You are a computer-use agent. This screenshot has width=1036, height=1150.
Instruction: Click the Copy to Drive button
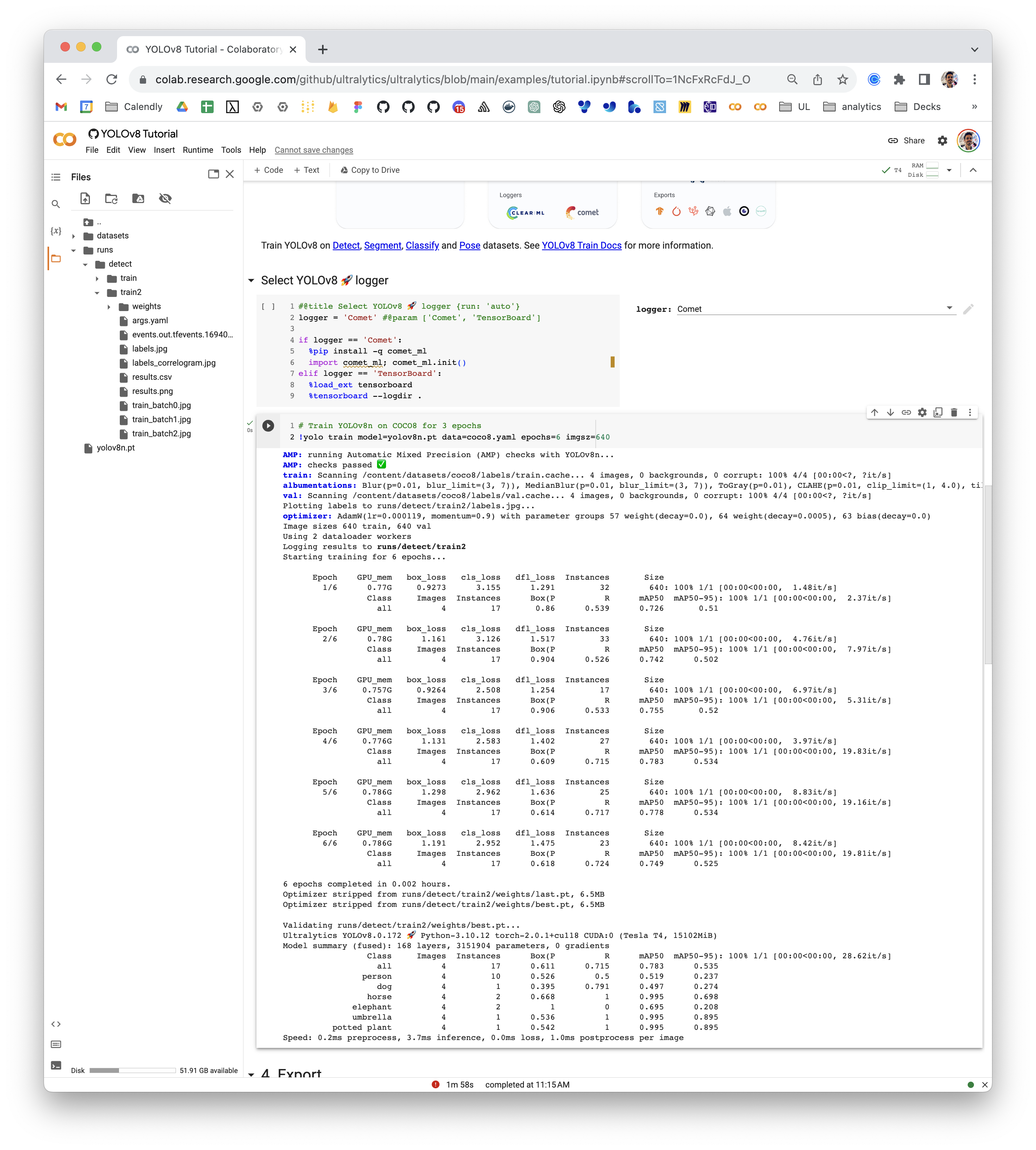pos(370,170)
